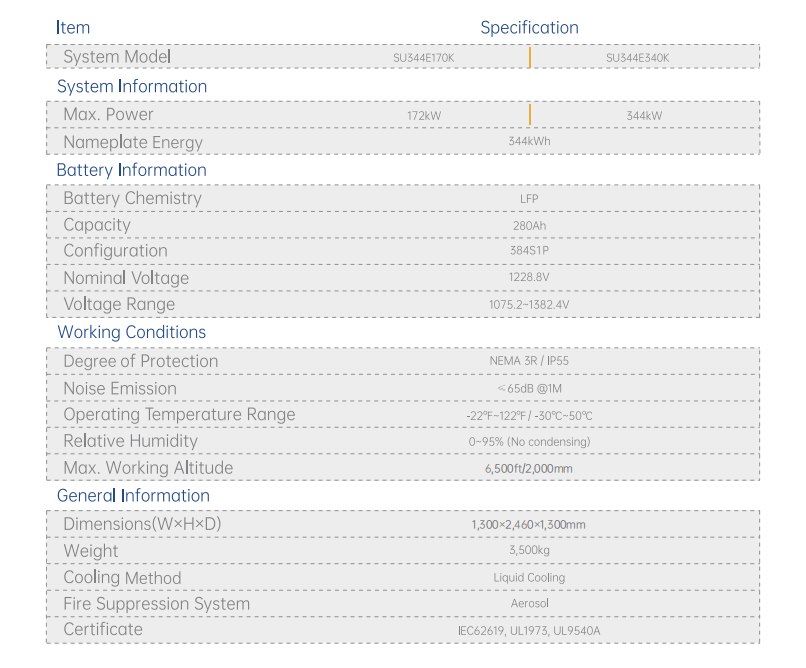Click the Battery Information heading

[x=132, y=170]
